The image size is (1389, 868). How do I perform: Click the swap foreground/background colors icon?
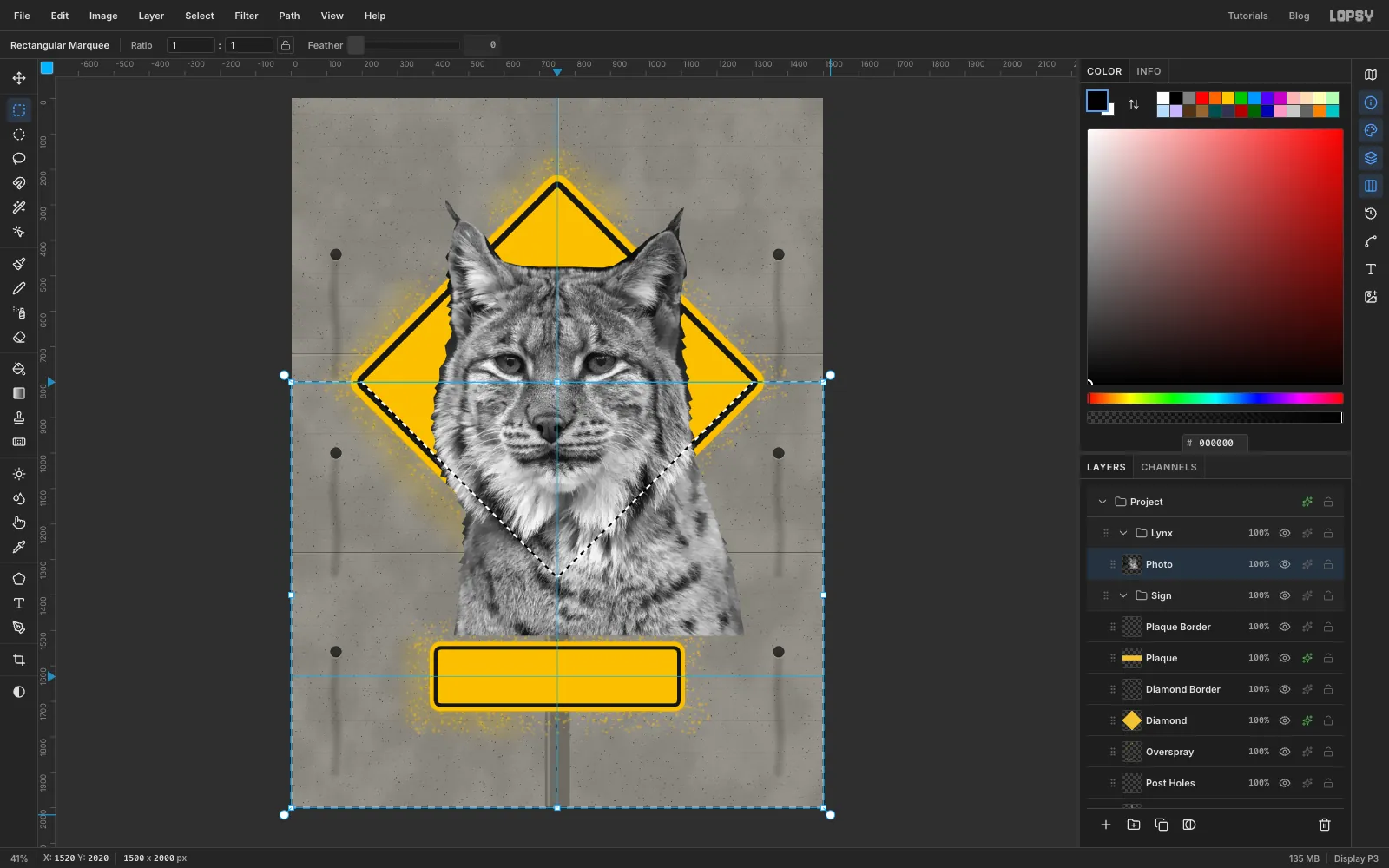(x=1134, y=104)
